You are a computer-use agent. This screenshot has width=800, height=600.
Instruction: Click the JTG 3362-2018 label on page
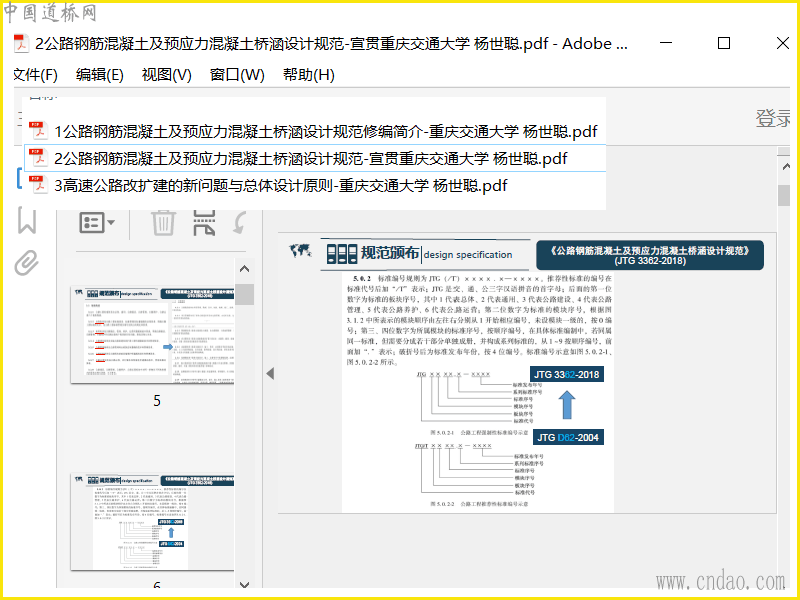point(566,374)
